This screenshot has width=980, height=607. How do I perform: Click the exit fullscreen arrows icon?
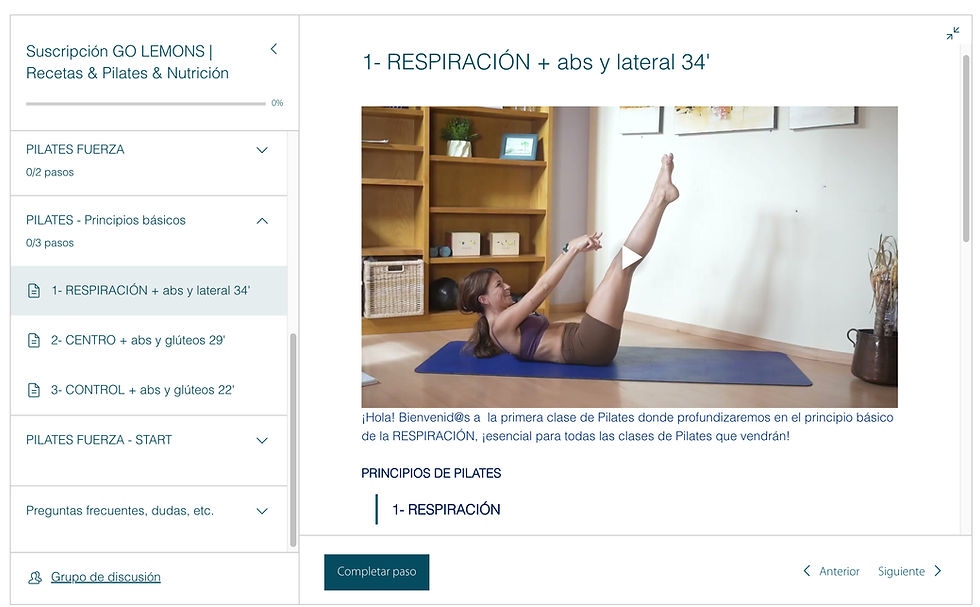952,33
